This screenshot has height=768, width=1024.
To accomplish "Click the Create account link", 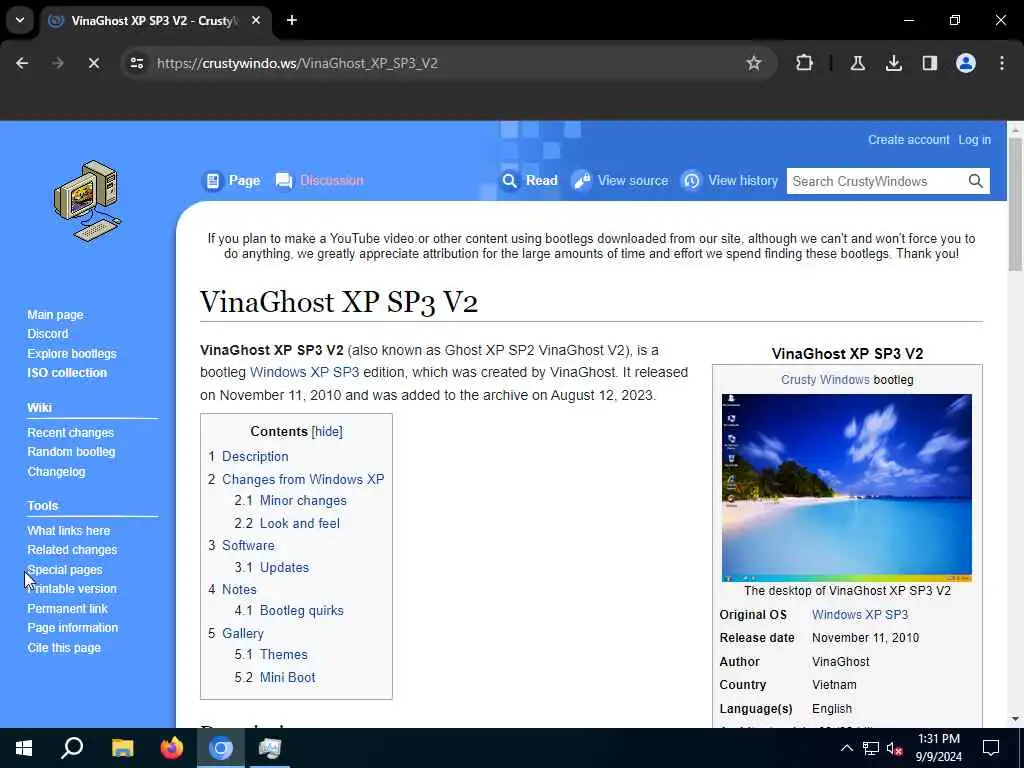I will click(908, 140).
